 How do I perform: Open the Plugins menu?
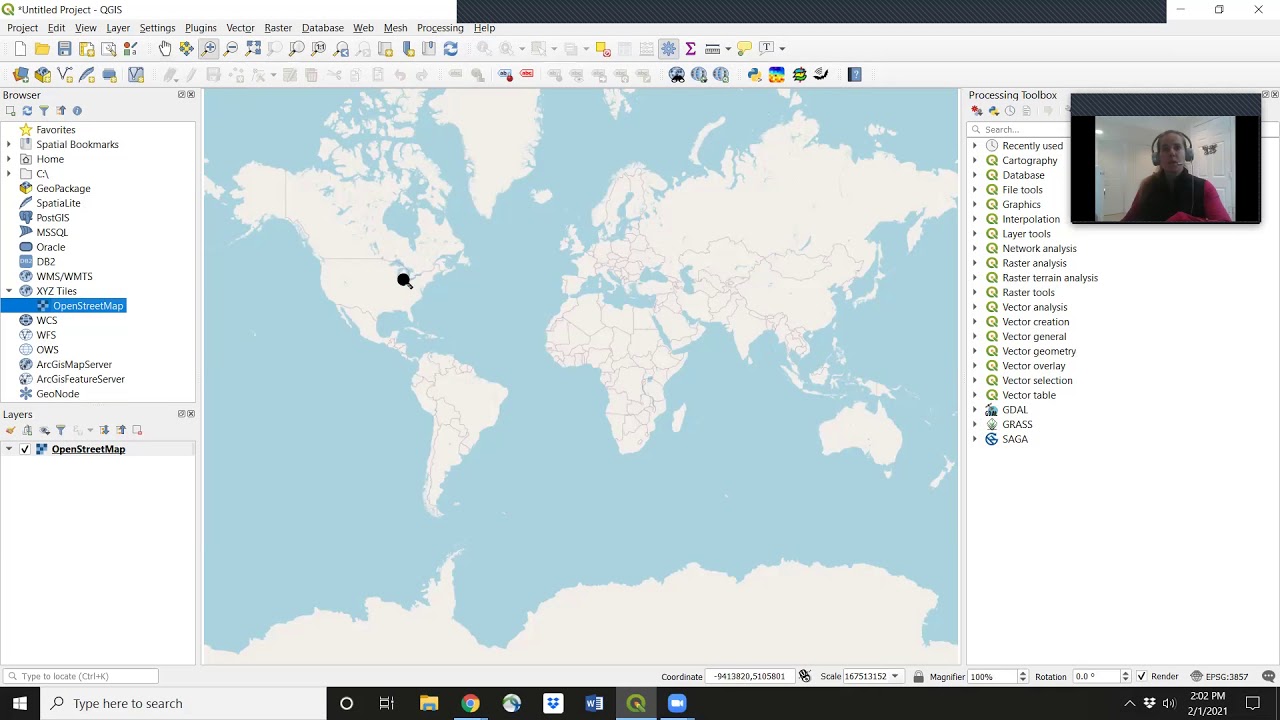pos(200,28)
